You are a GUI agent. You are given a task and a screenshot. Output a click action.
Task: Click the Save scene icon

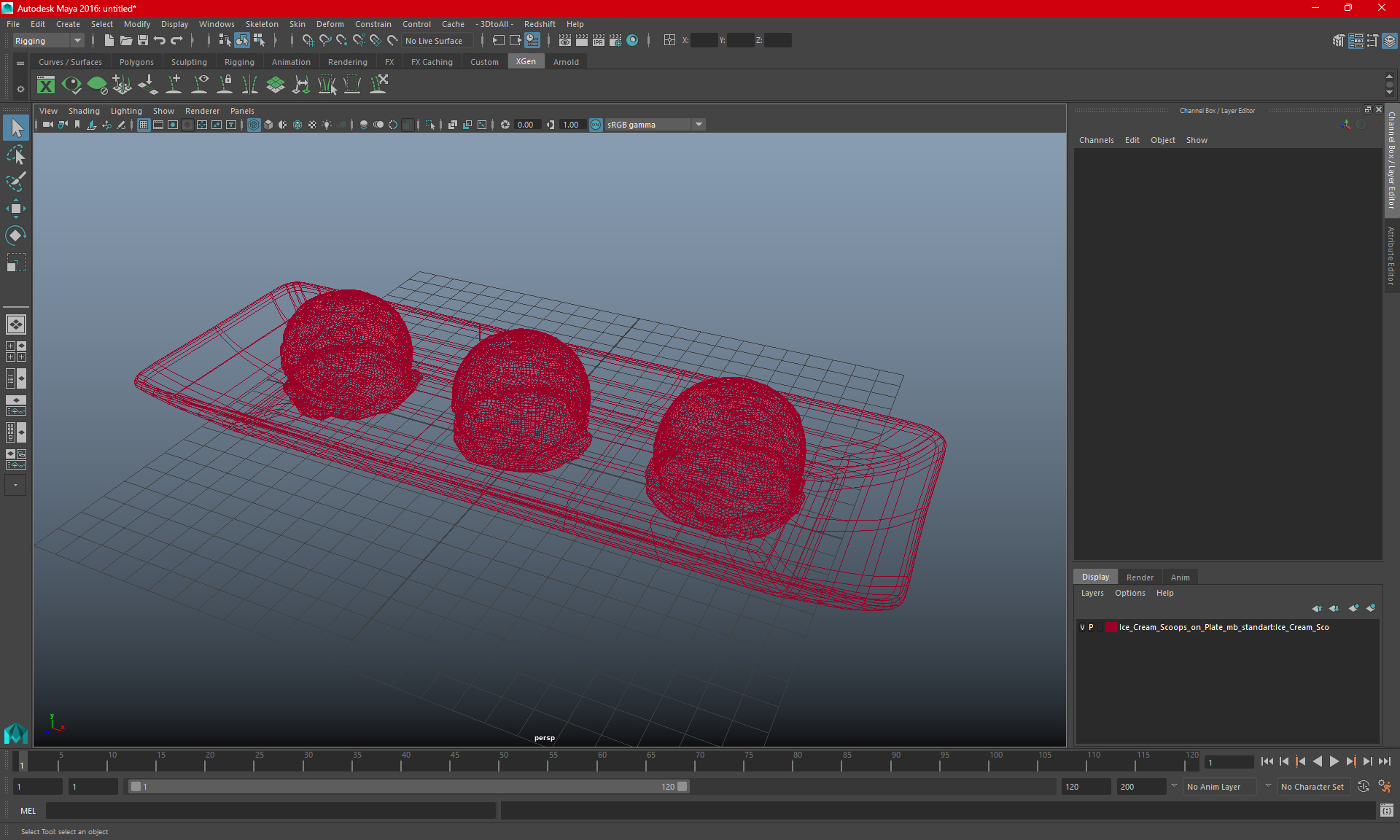143,41
